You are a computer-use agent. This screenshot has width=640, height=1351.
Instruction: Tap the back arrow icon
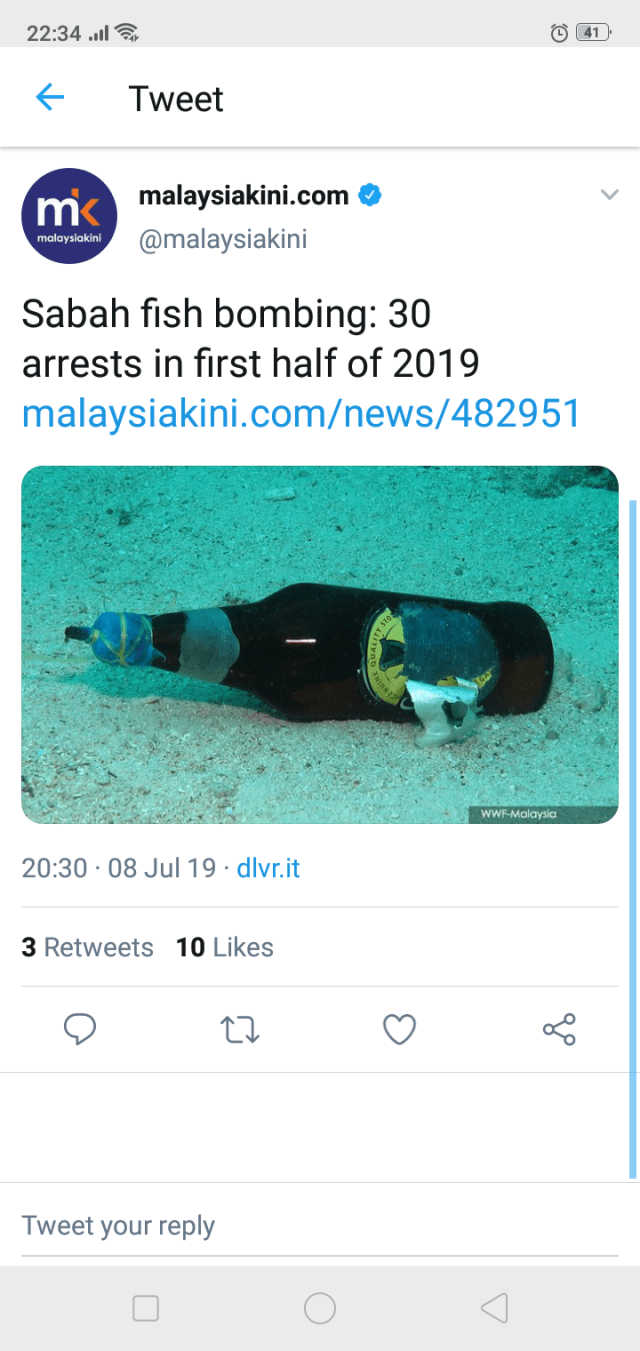pyautogui.click(x=50, y=97)
